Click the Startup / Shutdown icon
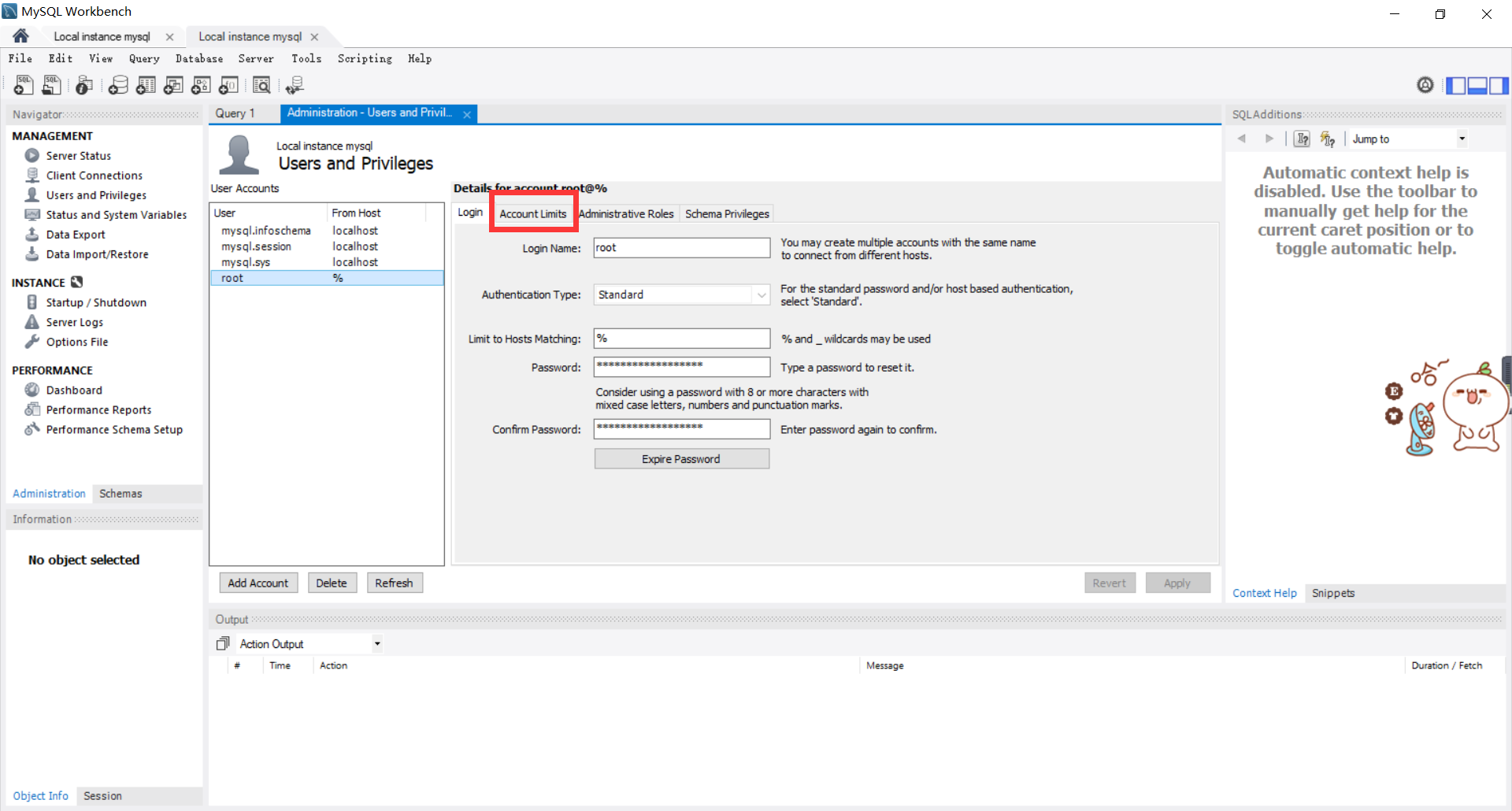The image size is (1512, 811). [31, 302]
